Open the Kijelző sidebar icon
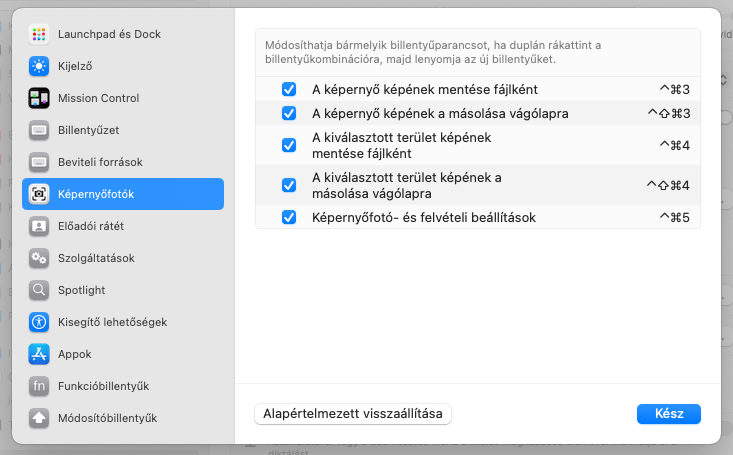The height and width of the screenshot is (455, 733). pos(39,66)
